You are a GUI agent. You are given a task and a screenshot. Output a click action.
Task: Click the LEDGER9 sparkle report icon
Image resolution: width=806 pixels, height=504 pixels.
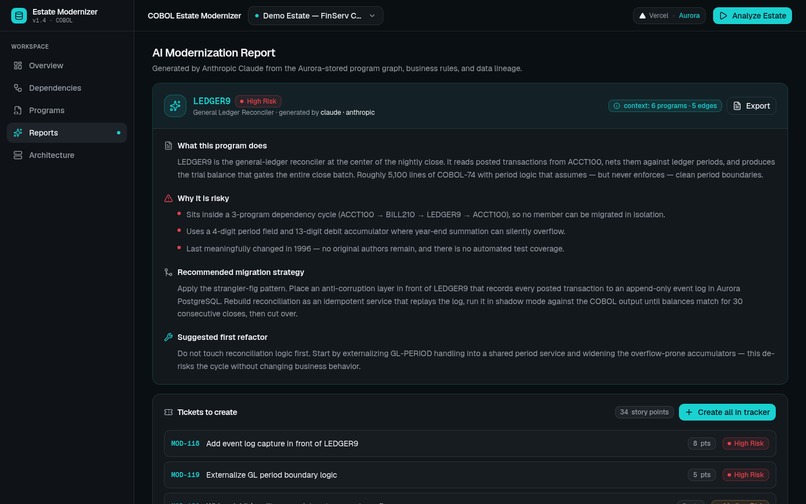(x=175, y=106)
